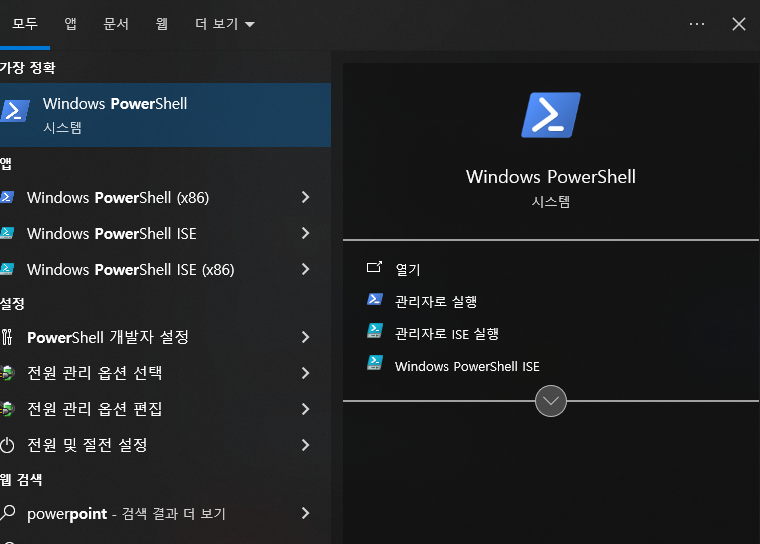The height and width of the screenshot is (544, 760).
Task: Click 열기 to open PowerShell
Action: pos(408,270)
